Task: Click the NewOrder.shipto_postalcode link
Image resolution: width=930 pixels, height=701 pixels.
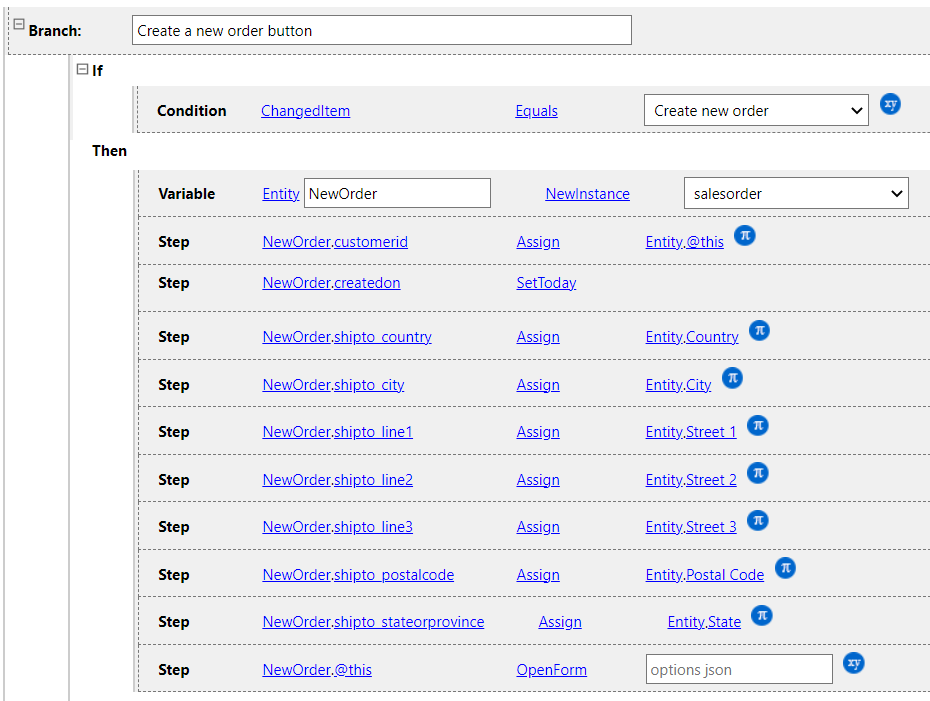Action: click(358, 575)
